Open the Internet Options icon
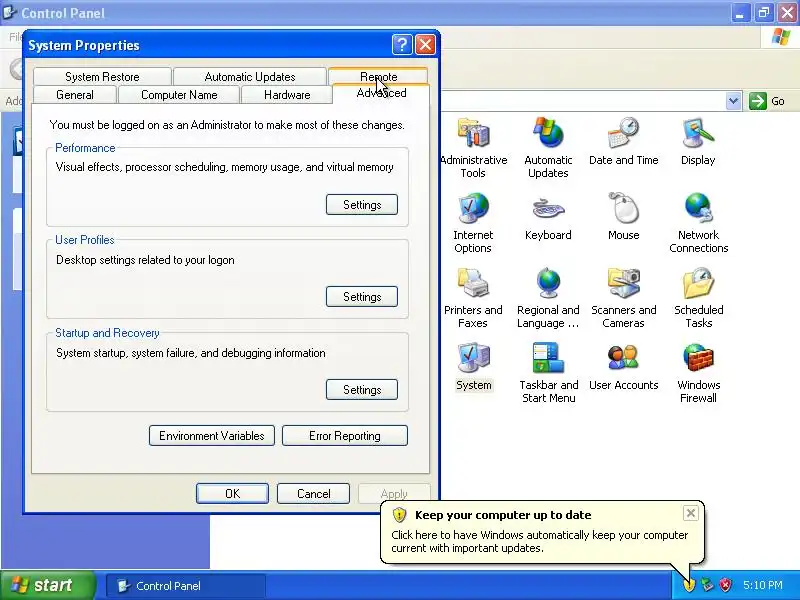The image size is (800, 600). pyautogui.click(x=473, y=223)
